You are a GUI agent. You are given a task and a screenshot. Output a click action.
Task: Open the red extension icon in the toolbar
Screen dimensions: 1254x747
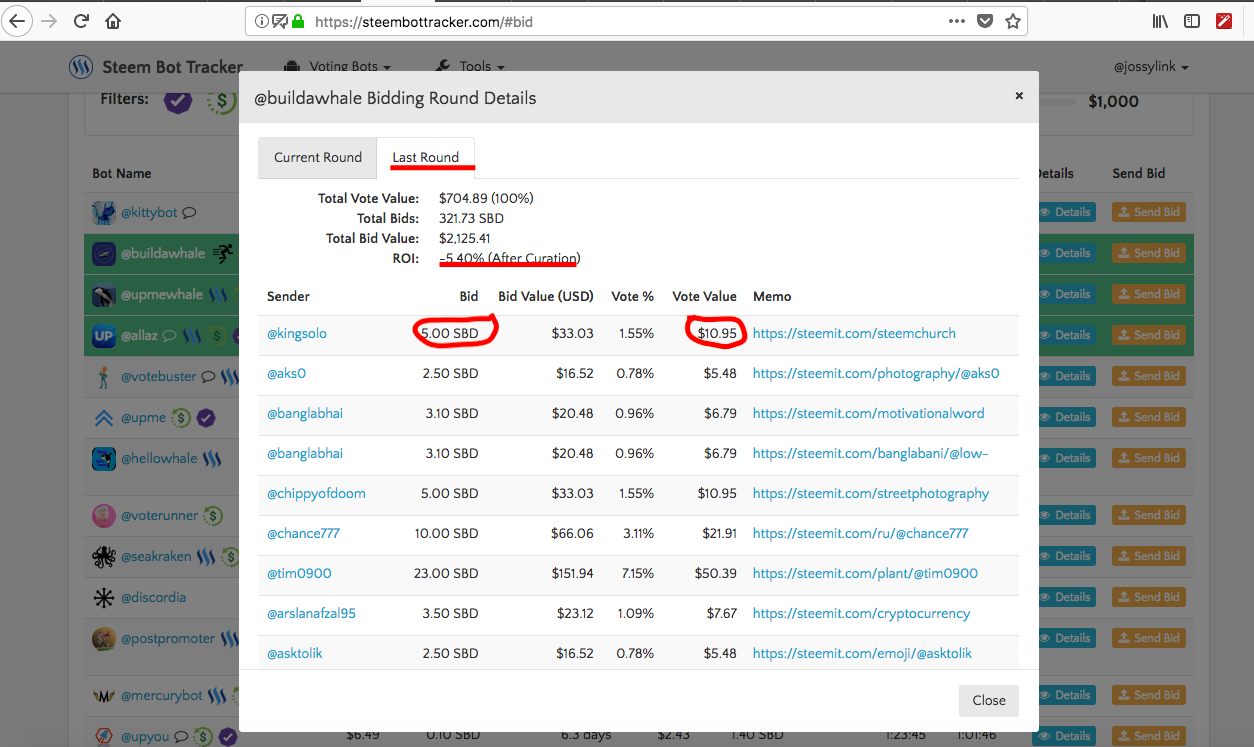point(1224,20)
